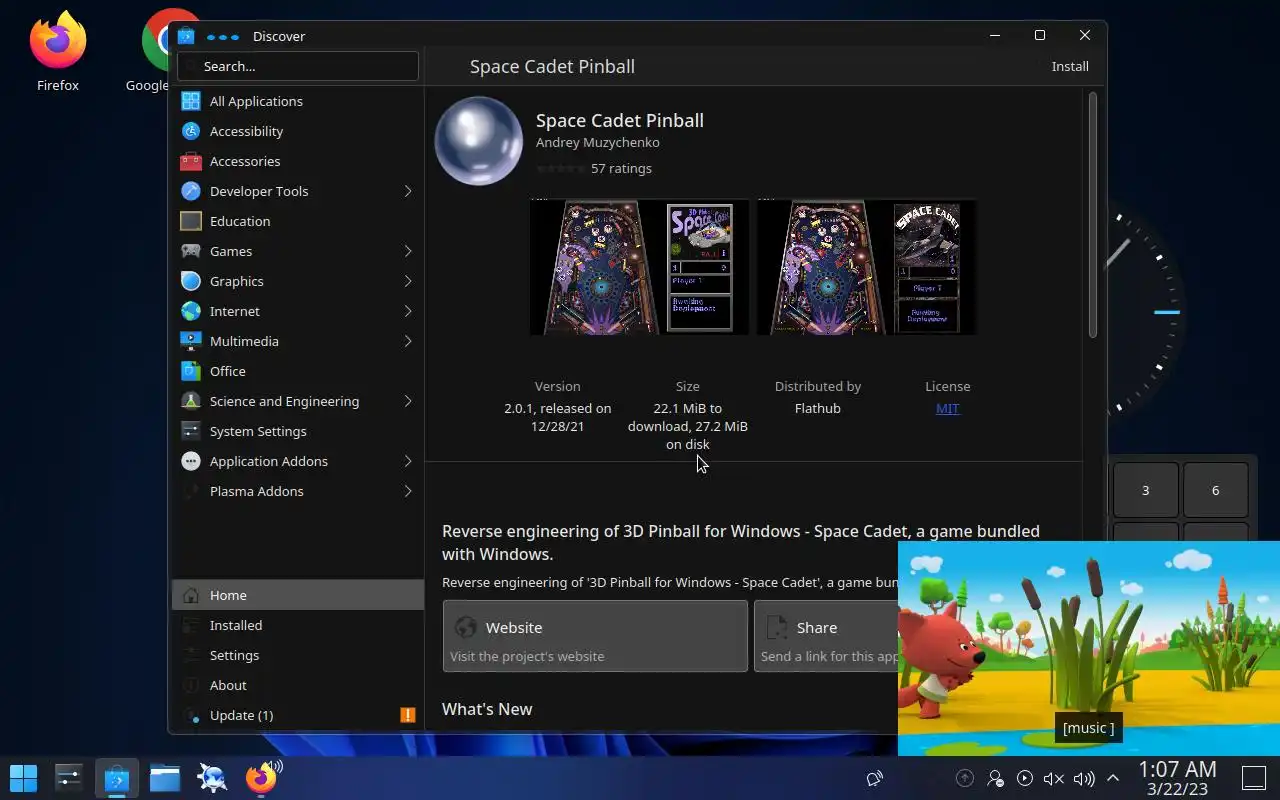
Task: Open the file manager in the taskbar
Action: click(165, 777)
